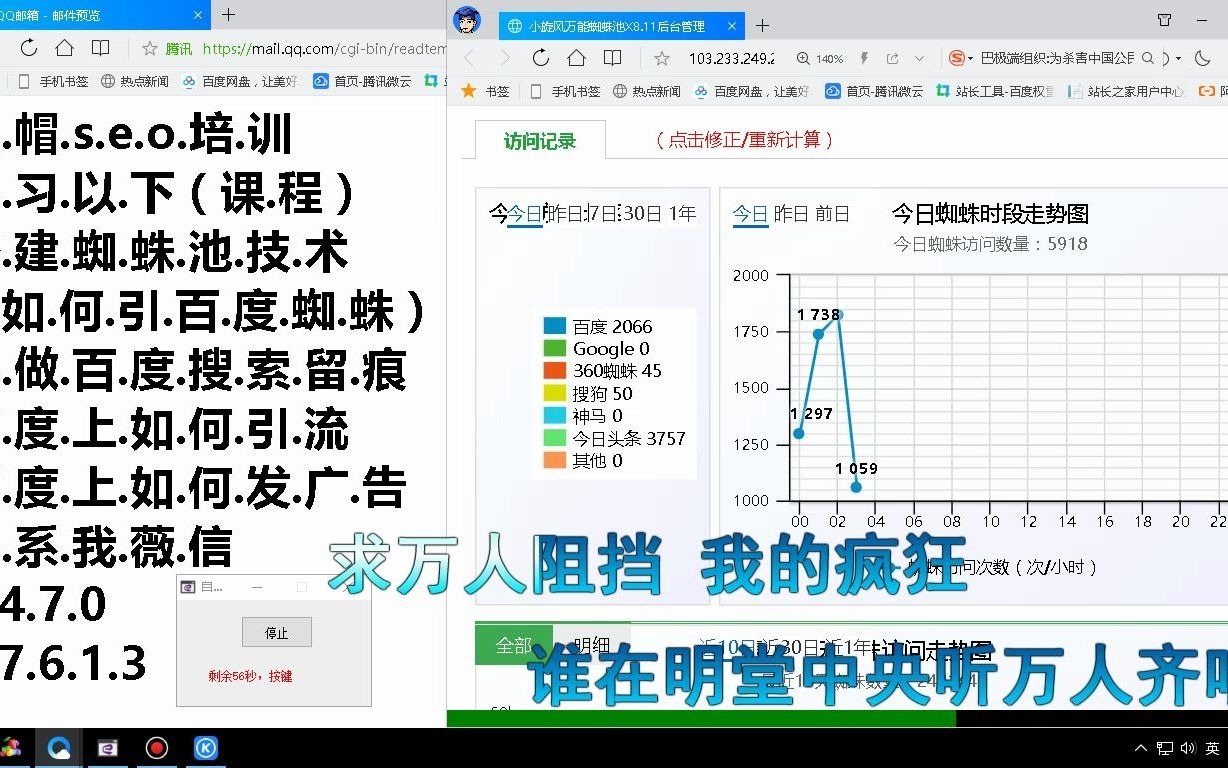Click the 1297 data point on chart
This screenshot has width=1228, height=768.
(799, 433)
